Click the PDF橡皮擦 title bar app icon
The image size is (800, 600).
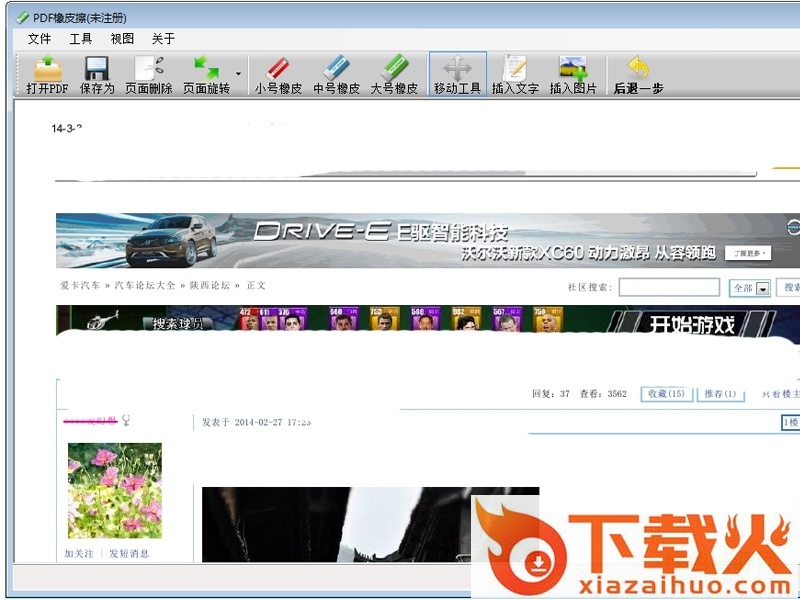tap(22, 18)
